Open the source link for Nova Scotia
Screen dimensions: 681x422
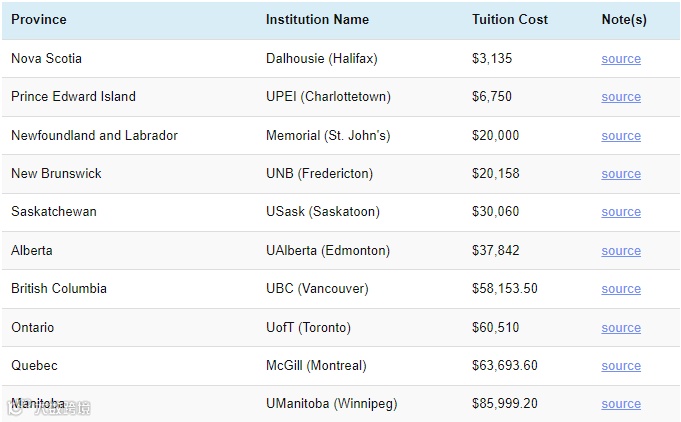coord(621,59)
